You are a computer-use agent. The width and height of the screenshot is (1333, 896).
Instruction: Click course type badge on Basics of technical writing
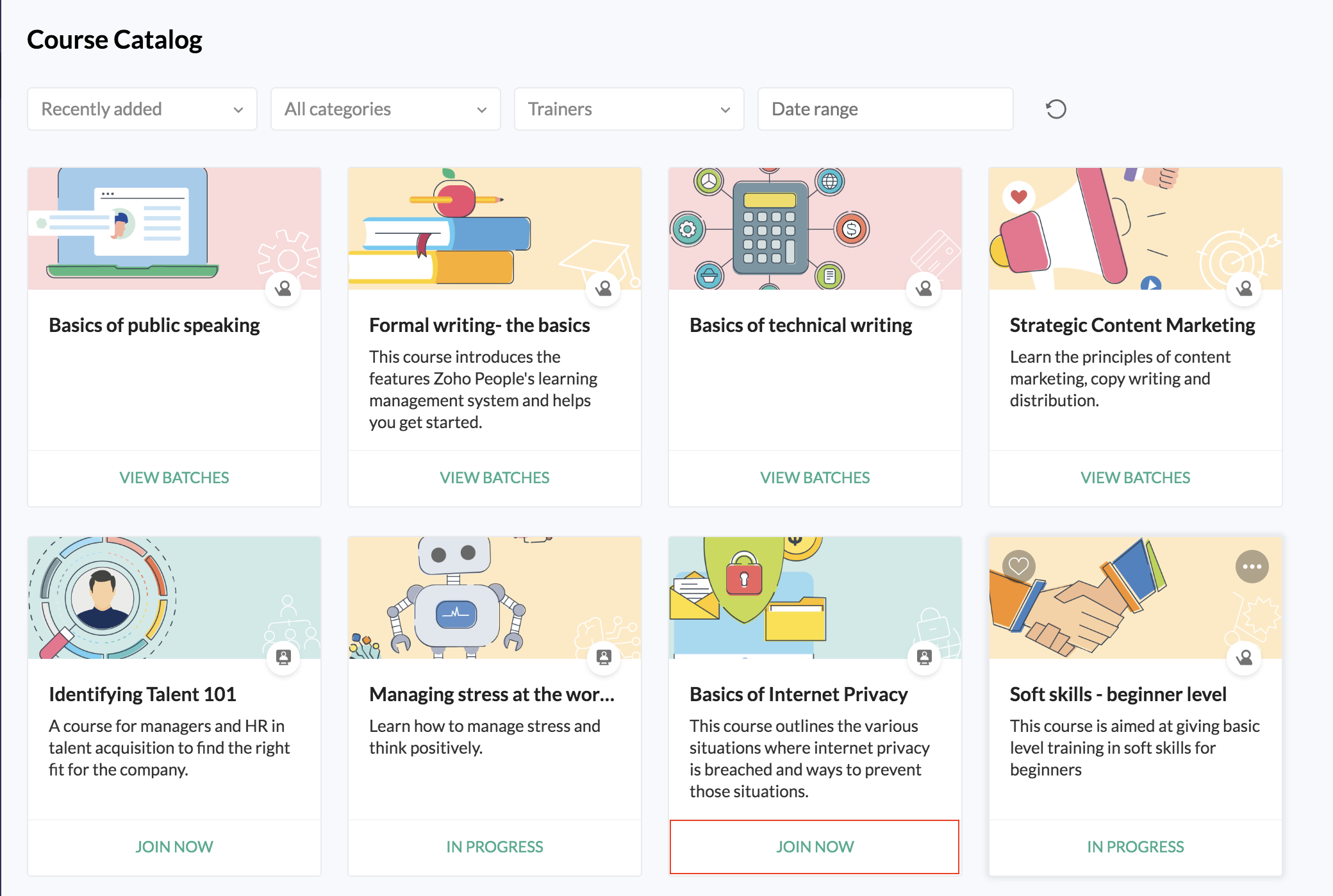(923, 288)
